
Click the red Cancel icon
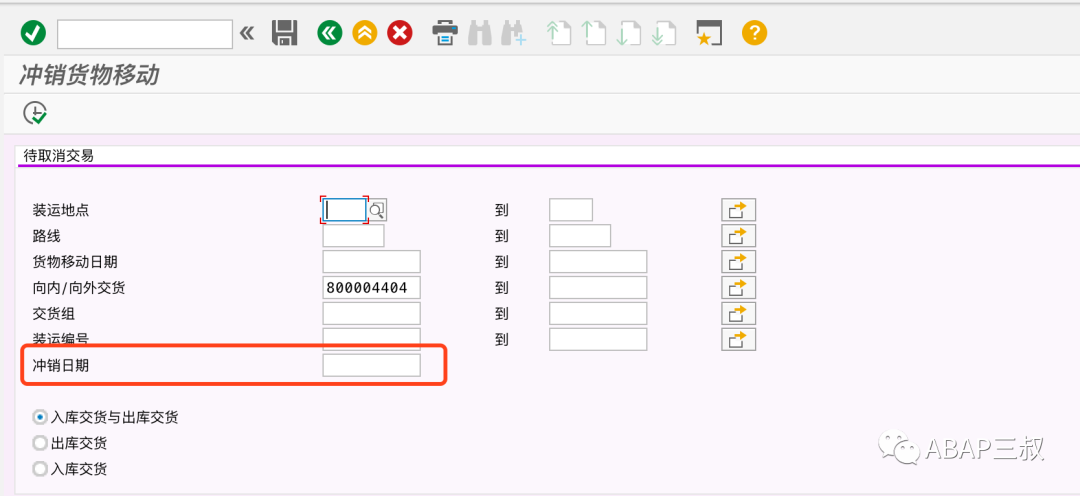[x=399, y=33]
